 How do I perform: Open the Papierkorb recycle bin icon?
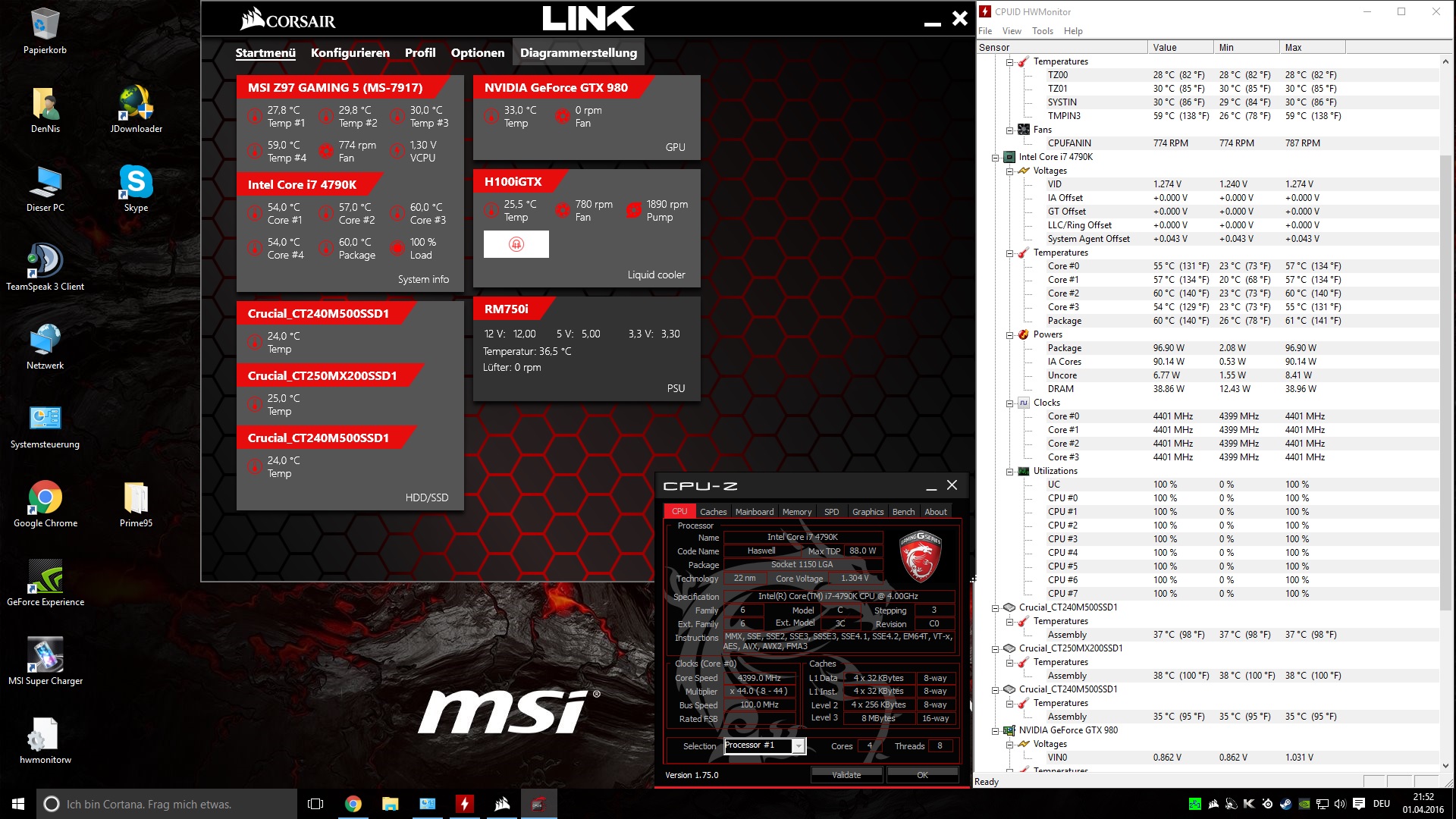(x=45, y=30)
